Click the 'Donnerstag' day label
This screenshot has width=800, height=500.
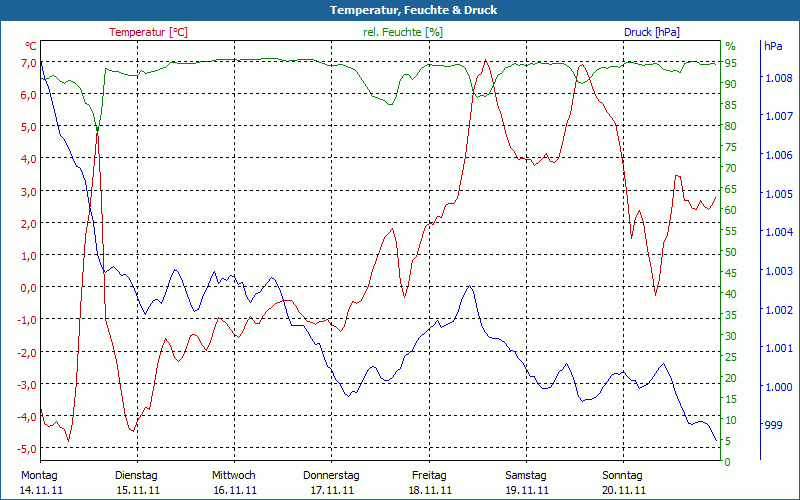(331, 476)
